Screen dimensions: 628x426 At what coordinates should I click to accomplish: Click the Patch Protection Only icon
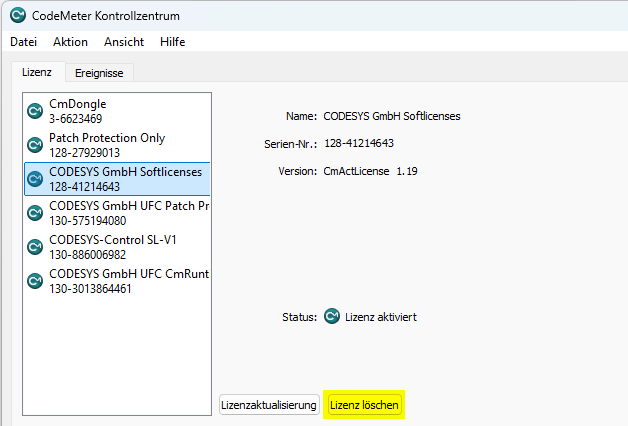point(35,145)
